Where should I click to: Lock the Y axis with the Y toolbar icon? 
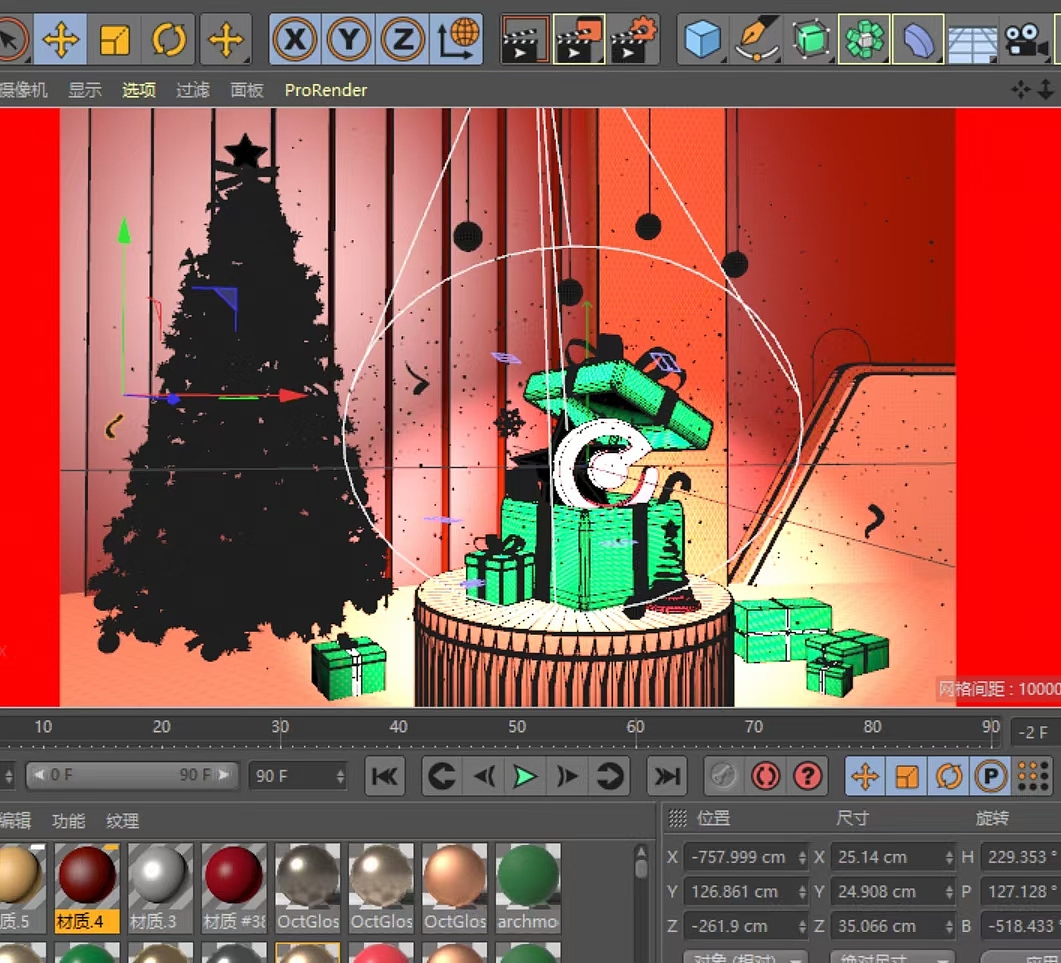tap(350, 38)
